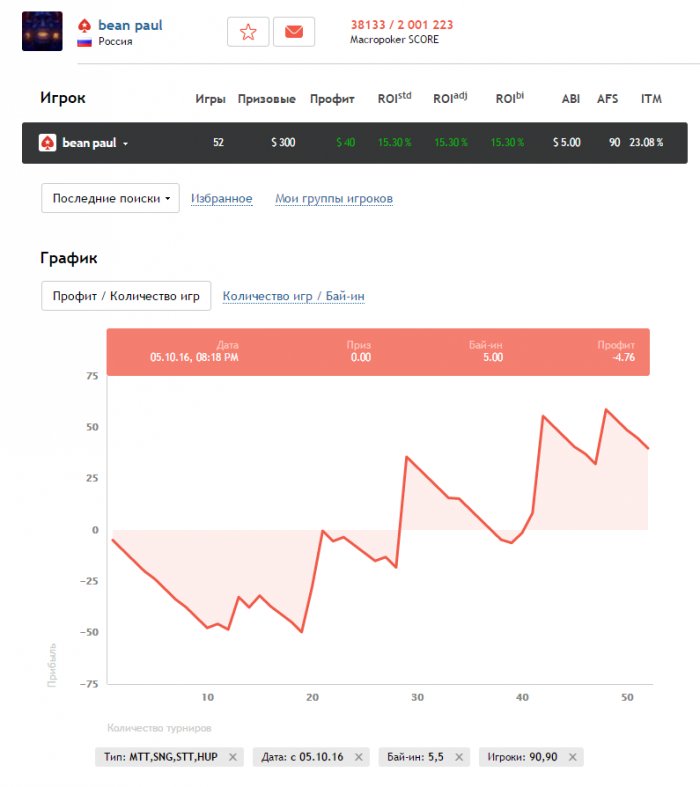This screenshot has width=700, height=787.
Task: Click the envelope message icon button
Action: (293, 32)
